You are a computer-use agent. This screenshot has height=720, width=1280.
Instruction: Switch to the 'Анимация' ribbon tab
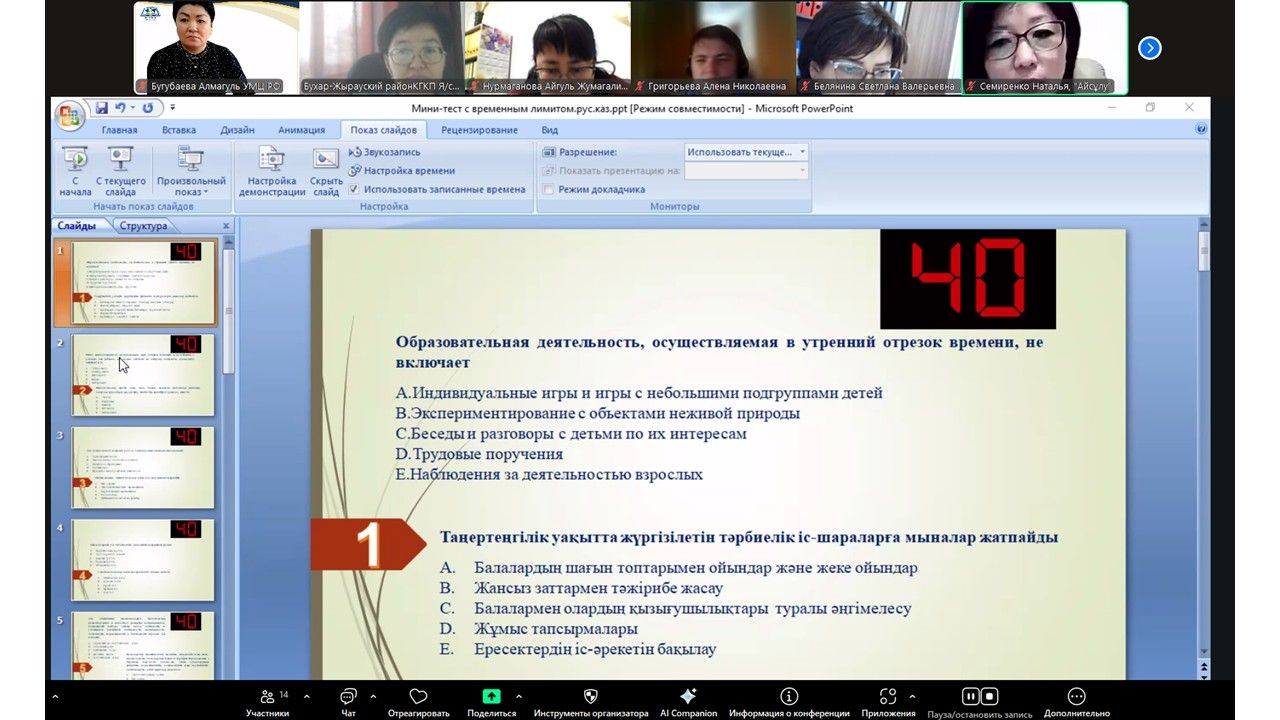pyautogui.click(x=301, y=130)
